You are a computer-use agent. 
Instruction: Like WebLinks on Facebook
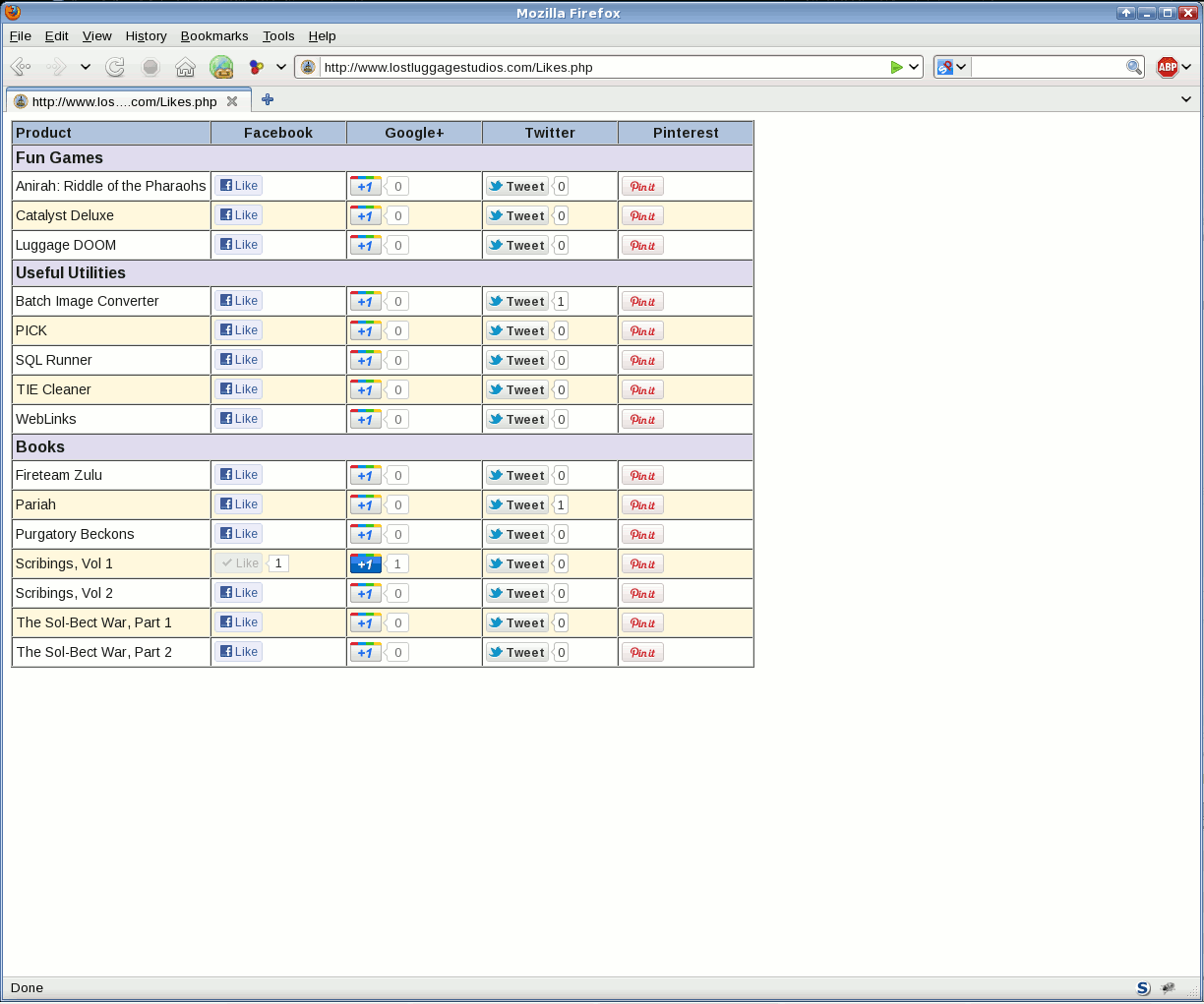[239, 419]
